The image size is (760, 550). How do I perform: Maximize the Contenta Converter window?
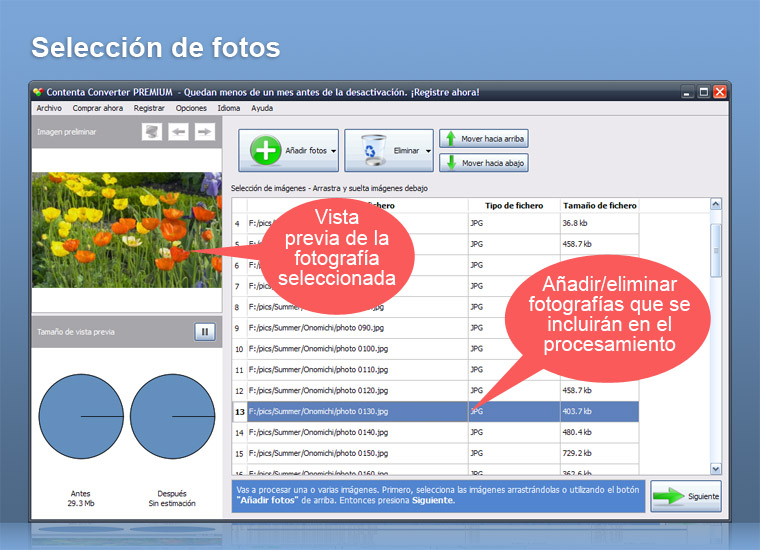703,92
